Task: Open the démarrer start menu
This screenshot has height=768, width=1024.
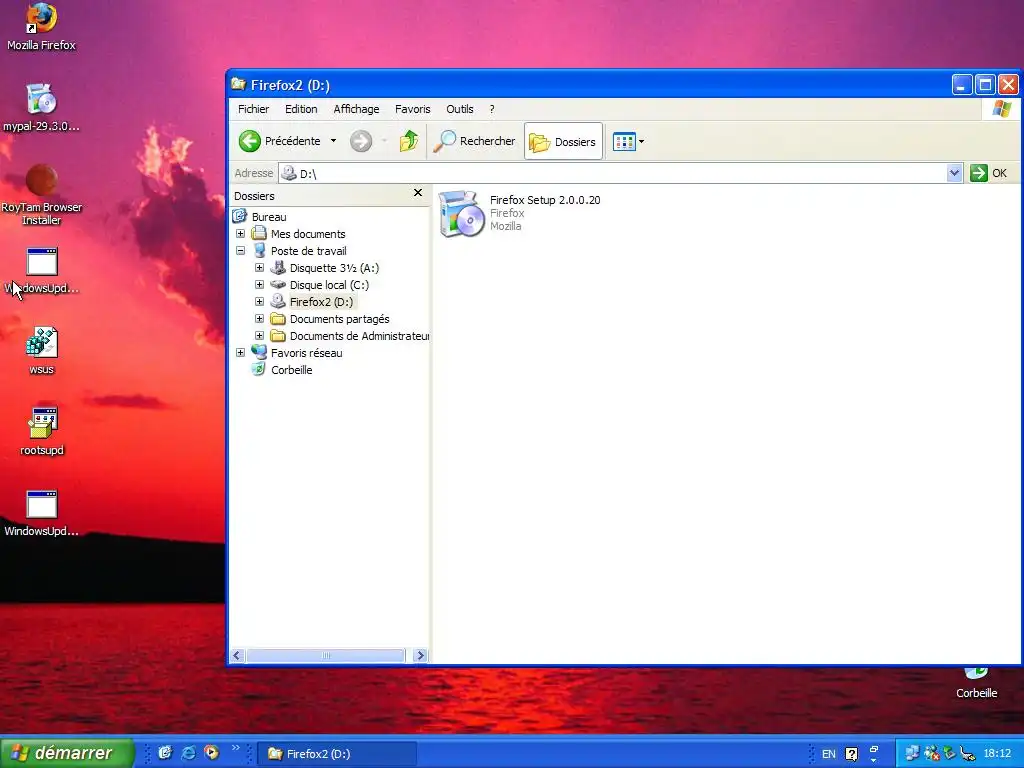Action: (67, 753)
